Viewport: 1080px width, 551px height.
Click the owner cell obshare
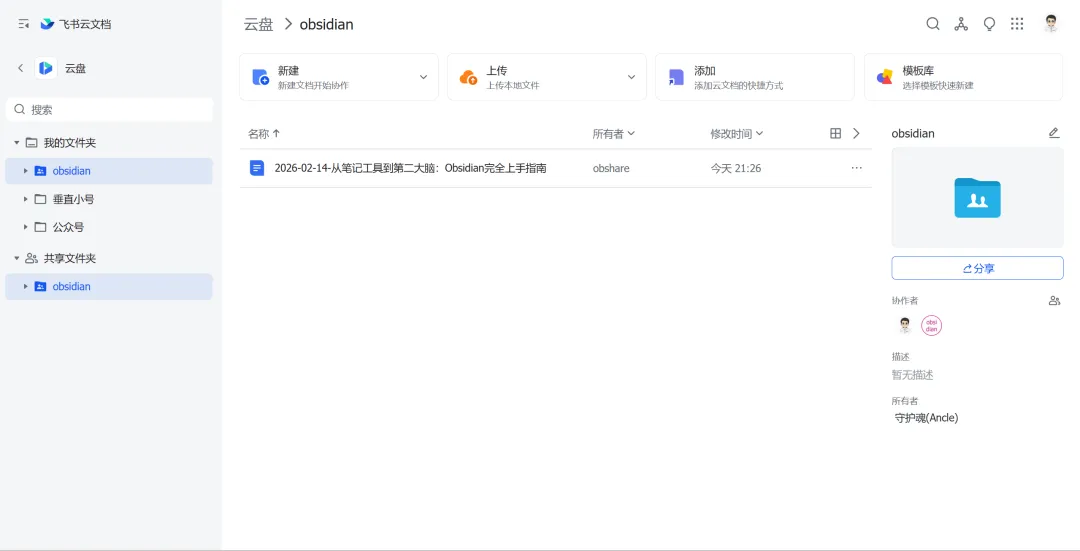tap(611, 168)
